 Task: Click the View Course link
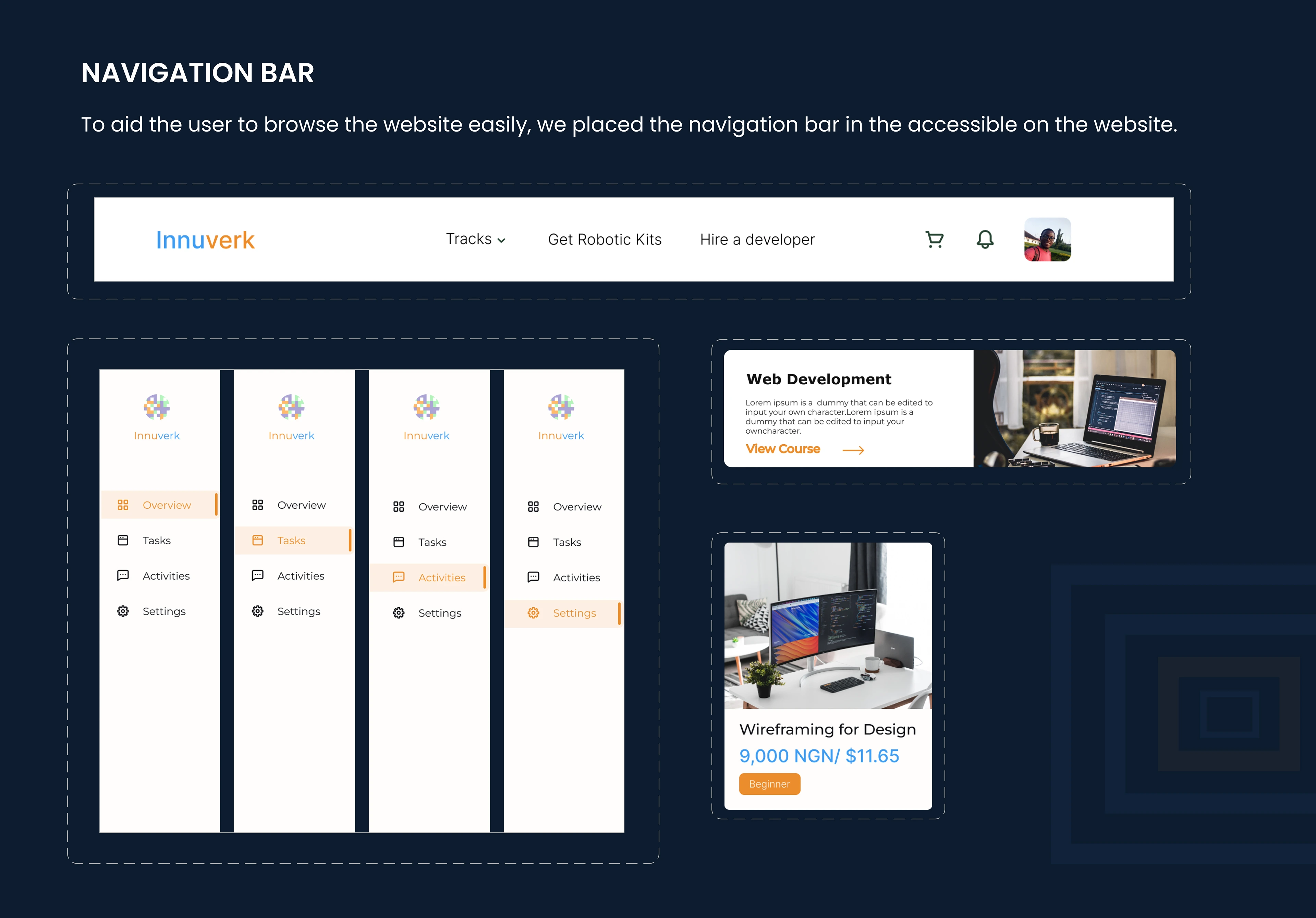782,449
